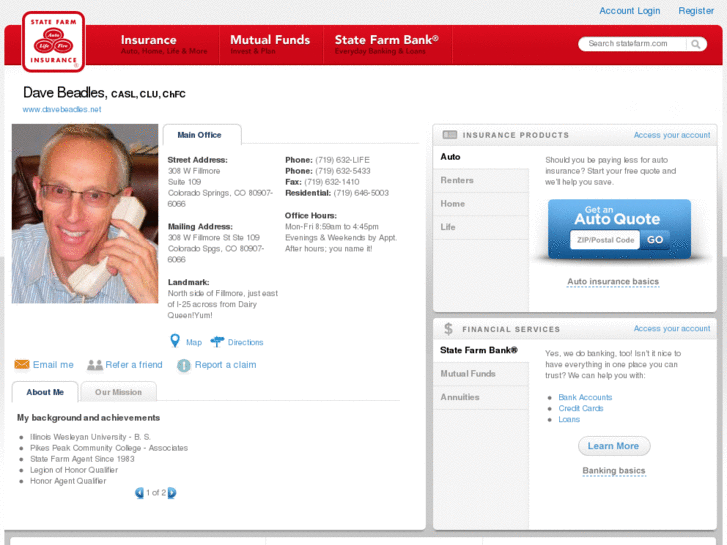
Task: Click the Report a claim alert icon
Action: click(184, 365)
